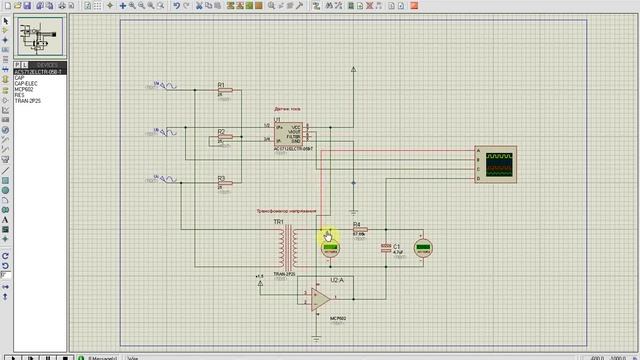Viewport: 640px width, 360px height.
Task: Click the L library manager button
Action: [24, 65]
